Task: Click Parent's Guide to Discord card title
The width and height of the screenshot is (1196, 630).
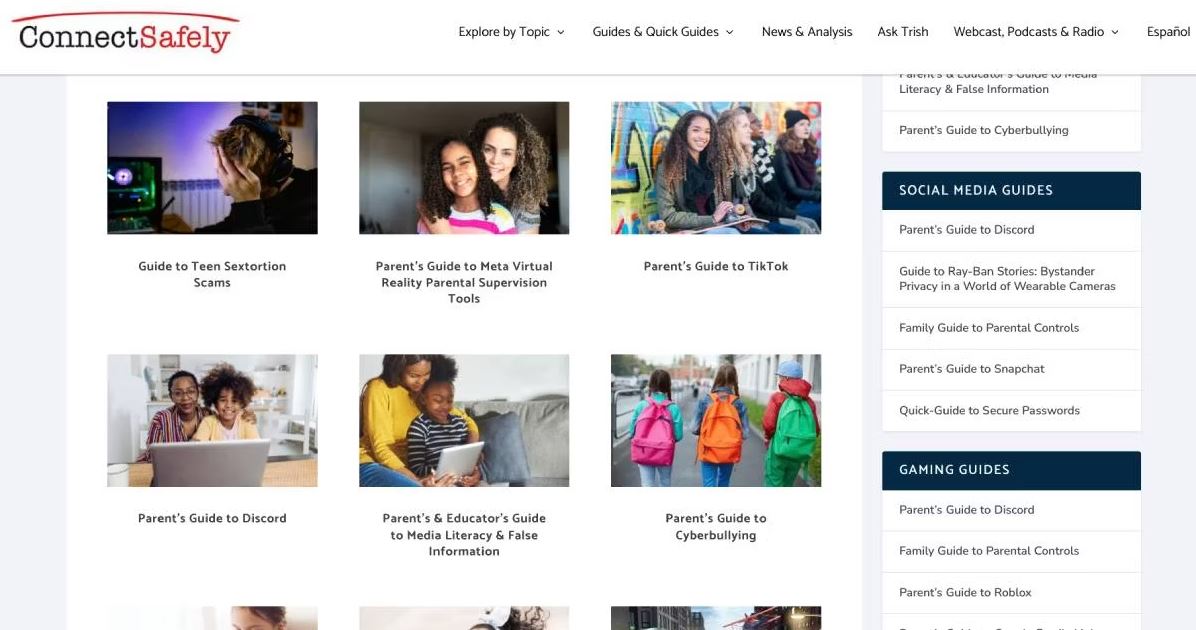Action: coord(212,518)
